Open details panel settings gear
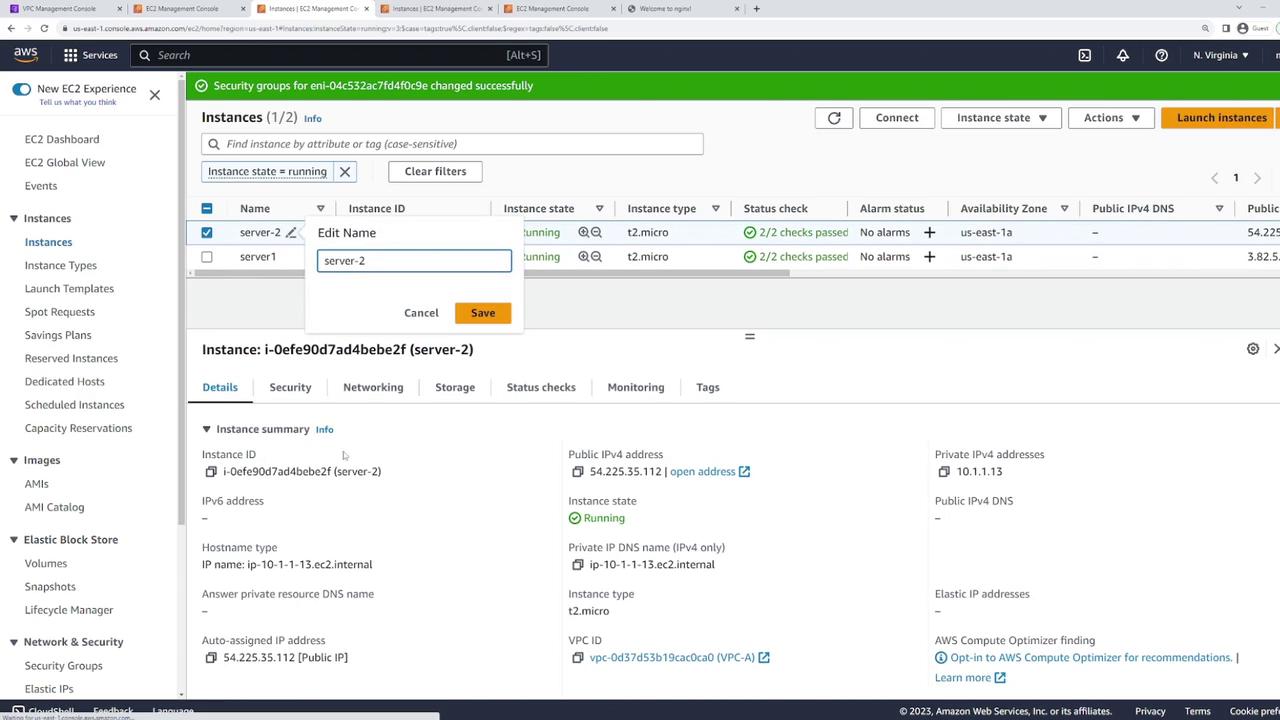Viewport: 1280px width, 720px height. pyautogui.click(x=1253, y=349)
